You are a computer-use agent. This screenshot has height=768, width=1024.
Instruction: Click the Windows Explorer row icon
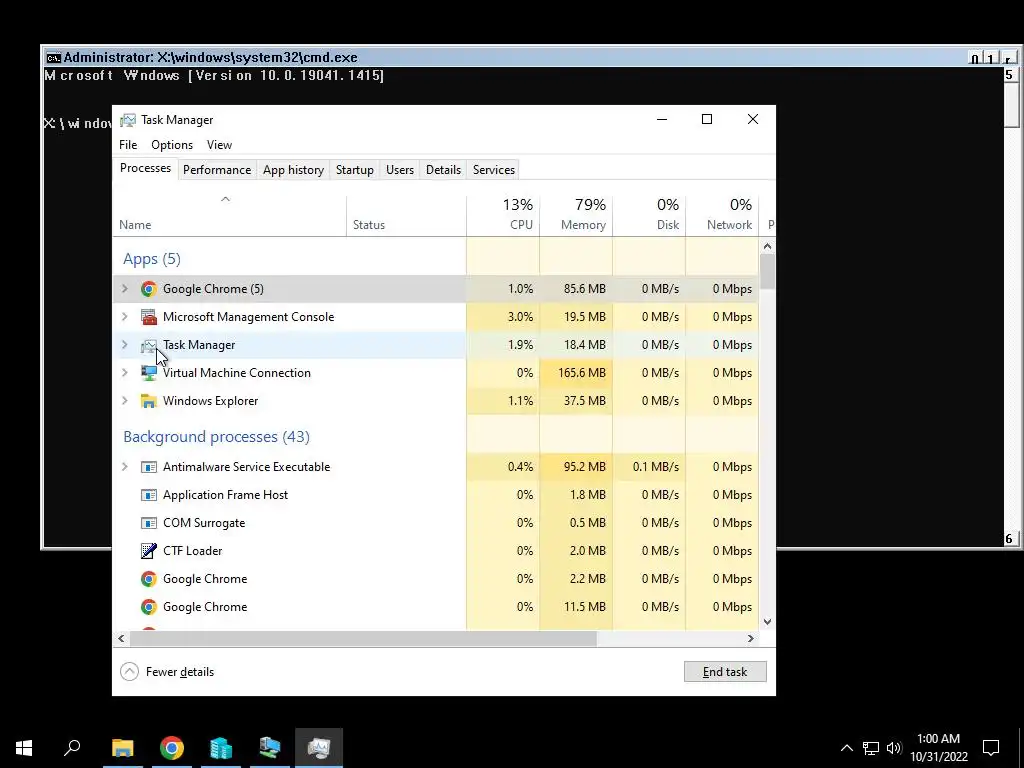(x=149, y=401)
